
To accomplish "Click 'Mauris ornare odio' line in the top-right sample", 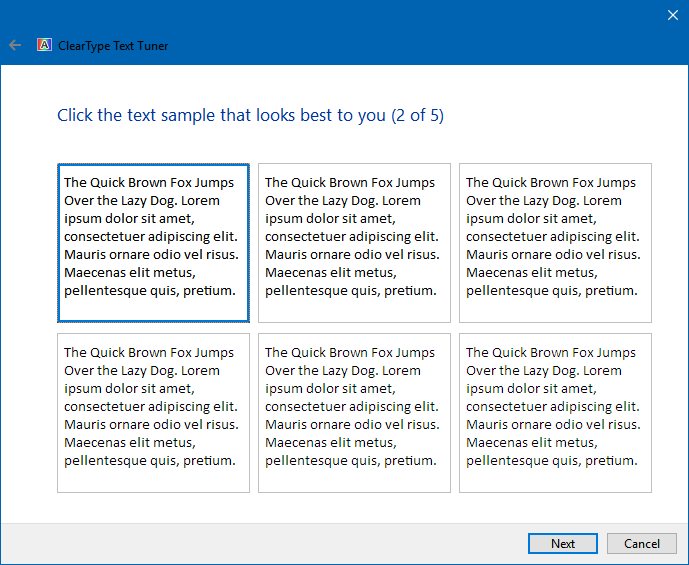I will pyautogui.click(x=553, y=254).
